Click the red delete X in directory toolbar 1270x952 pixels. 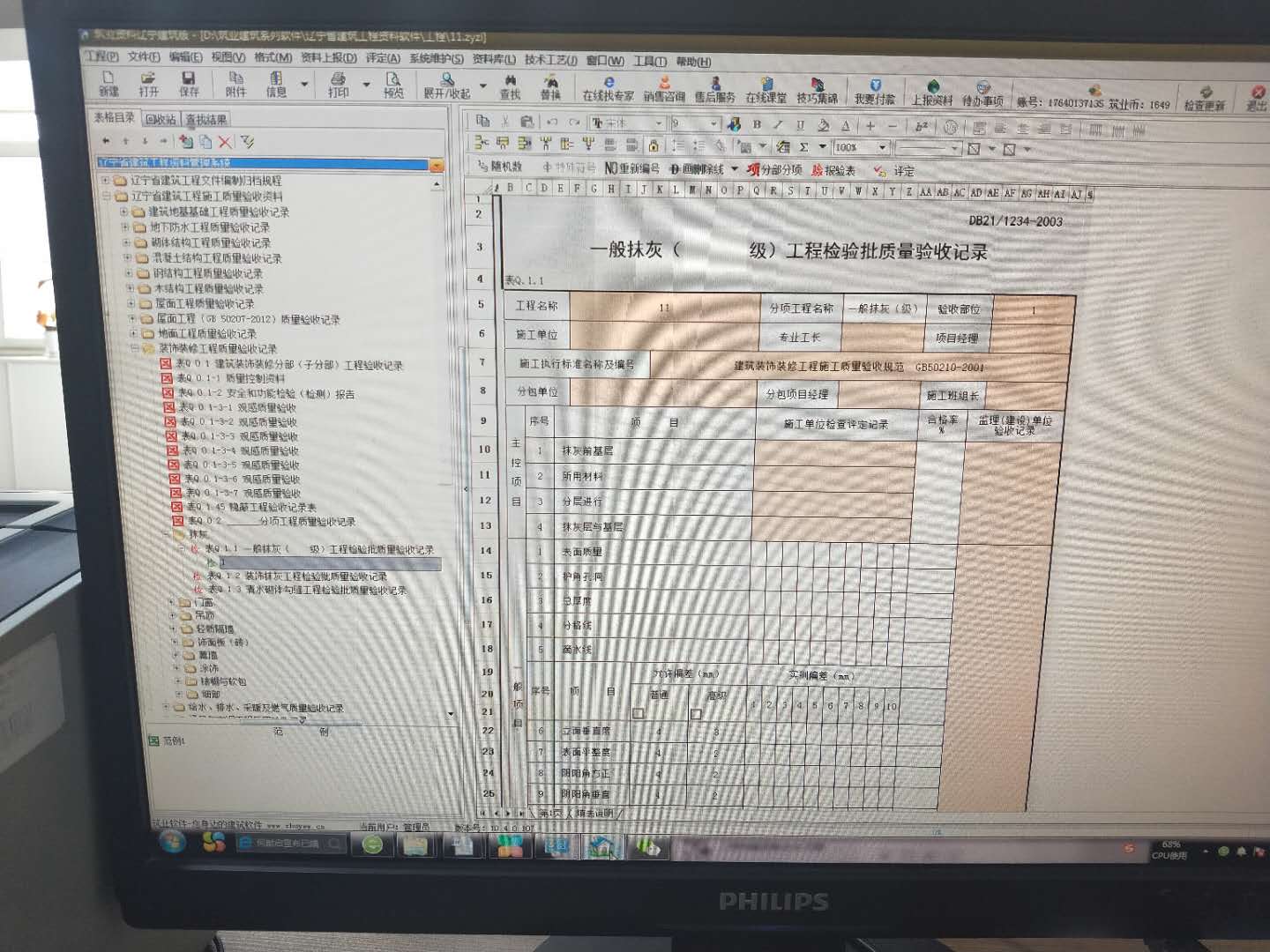coord(225,142)
